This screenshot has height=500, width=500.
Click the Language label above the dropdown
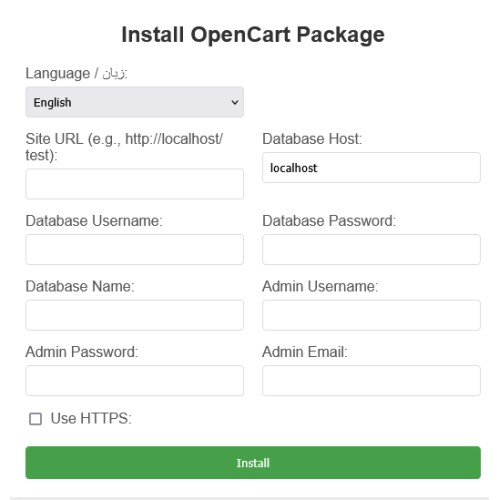click(x=76, y=73)
